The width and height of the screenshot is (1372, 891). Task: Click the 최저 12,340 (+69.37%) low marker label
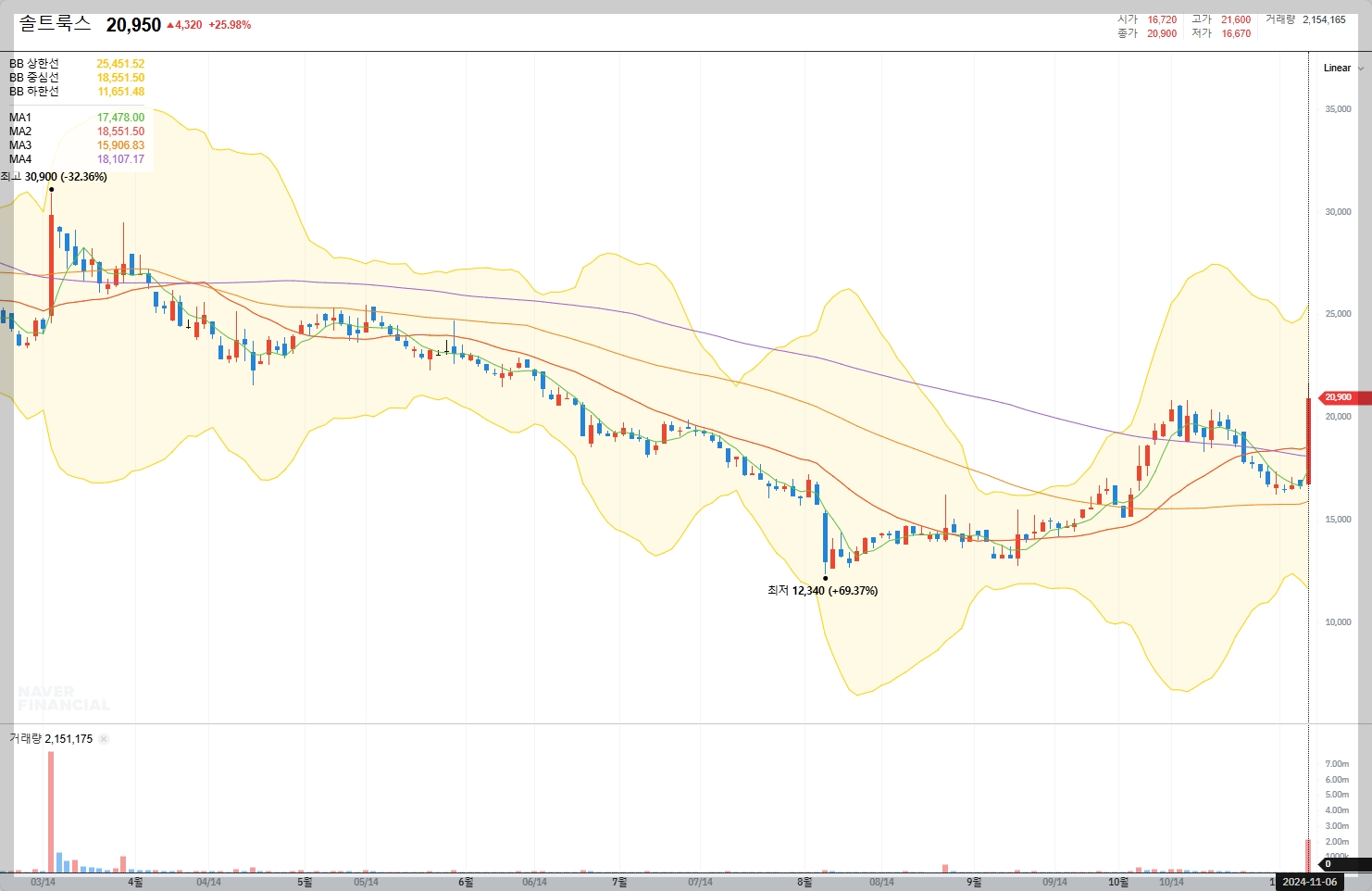point(823,591)
